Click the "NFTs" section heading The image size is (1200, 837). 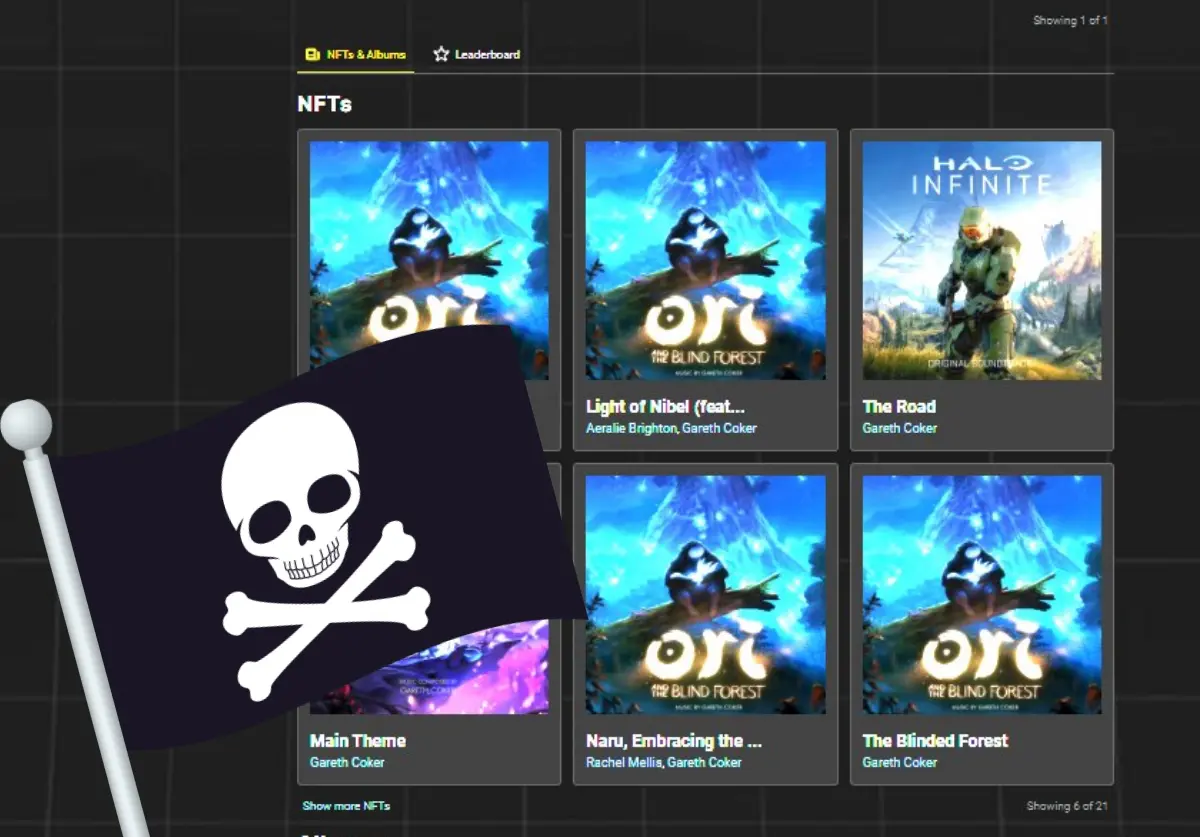coord(324,104)
